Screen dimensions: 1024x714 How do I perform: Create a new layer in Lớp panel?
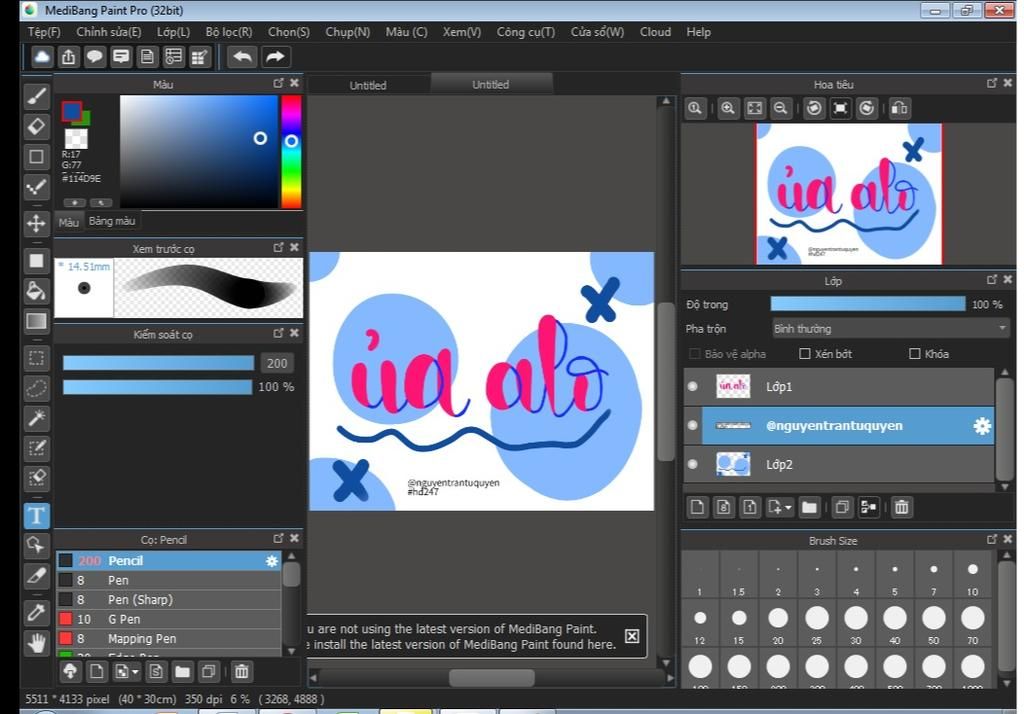tap(697, 507)
